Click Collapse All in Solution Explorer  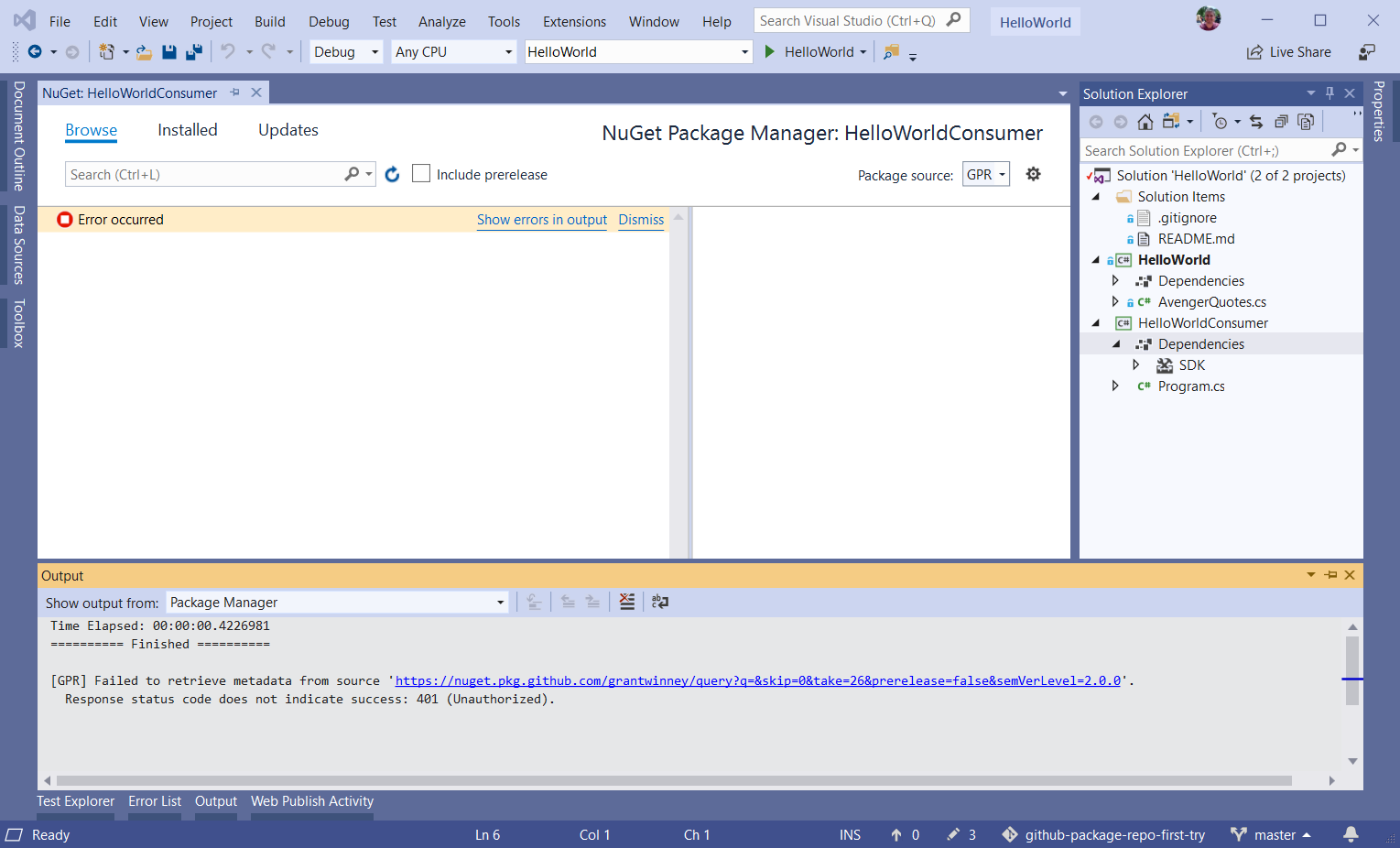[x=1281, y=122]
